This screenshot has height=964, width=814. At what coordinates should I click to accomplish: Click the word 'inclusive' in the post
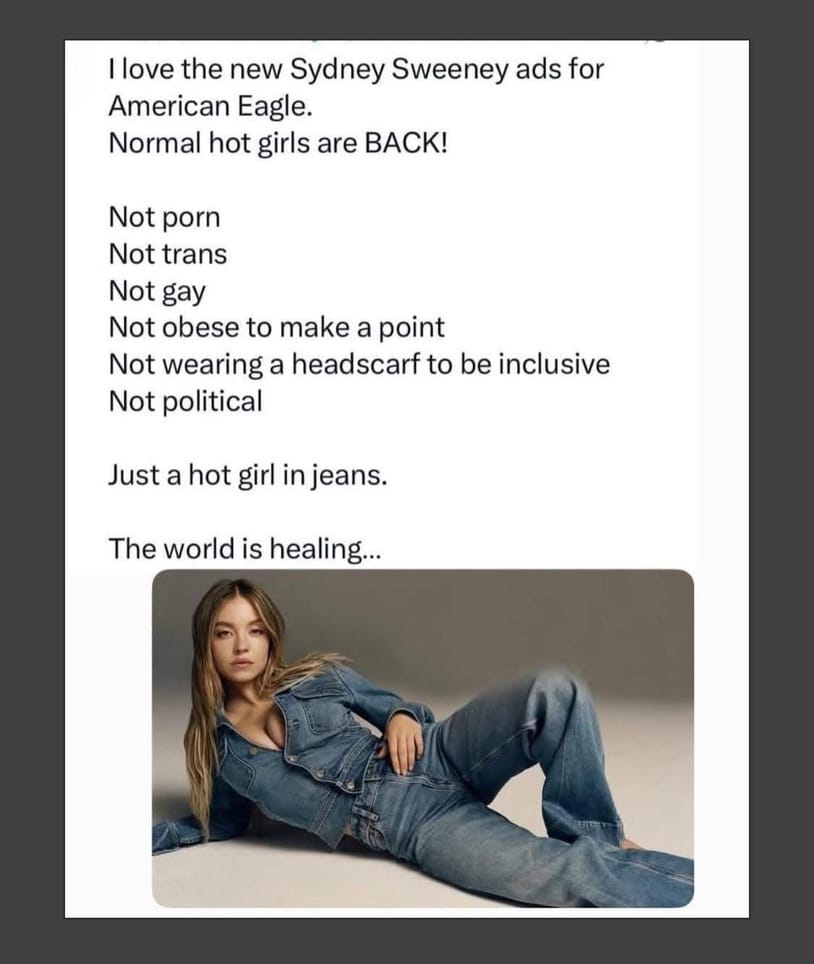point(554,364)
